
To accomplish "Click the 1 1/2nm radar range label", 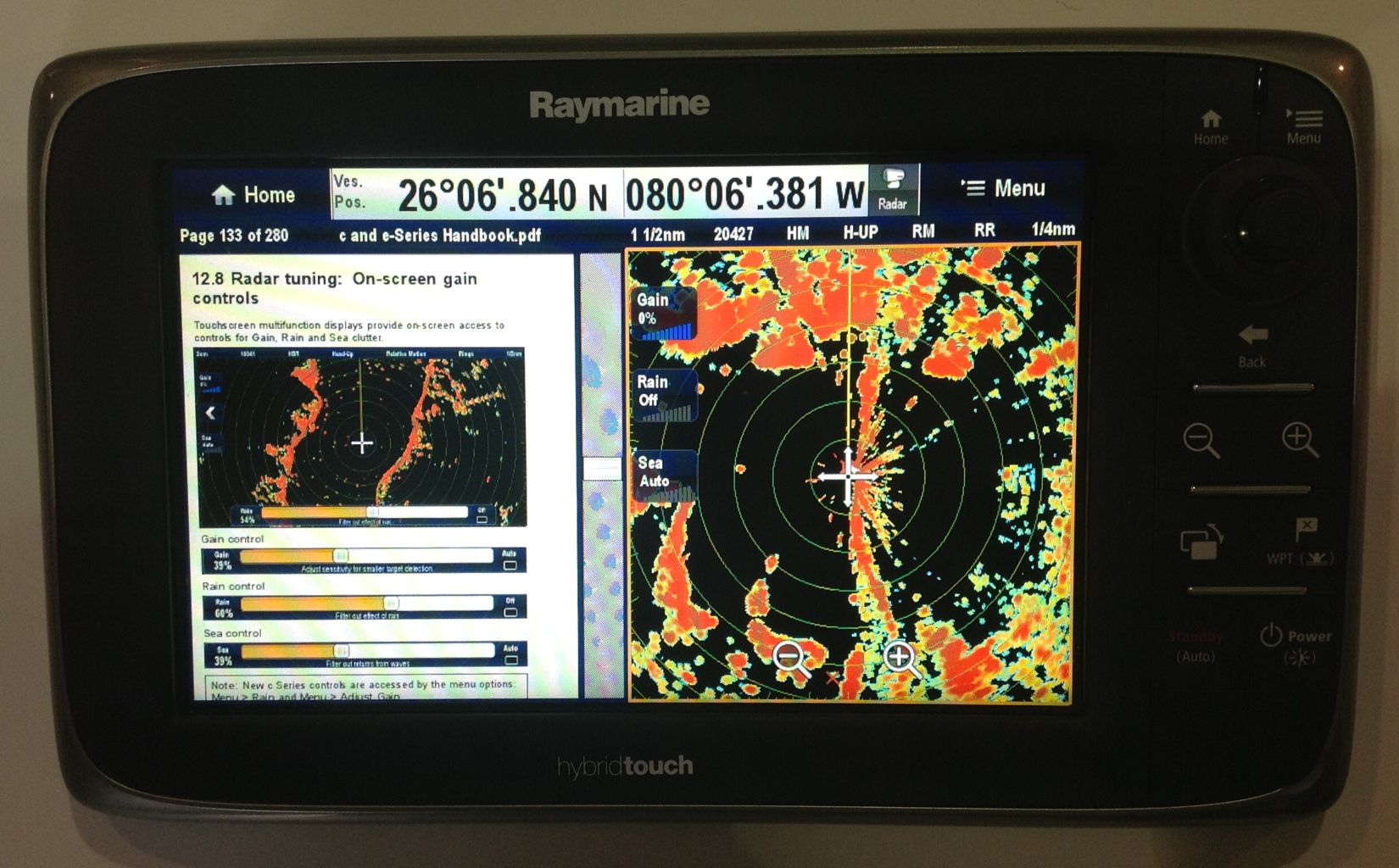I will [x=657, y=234].
